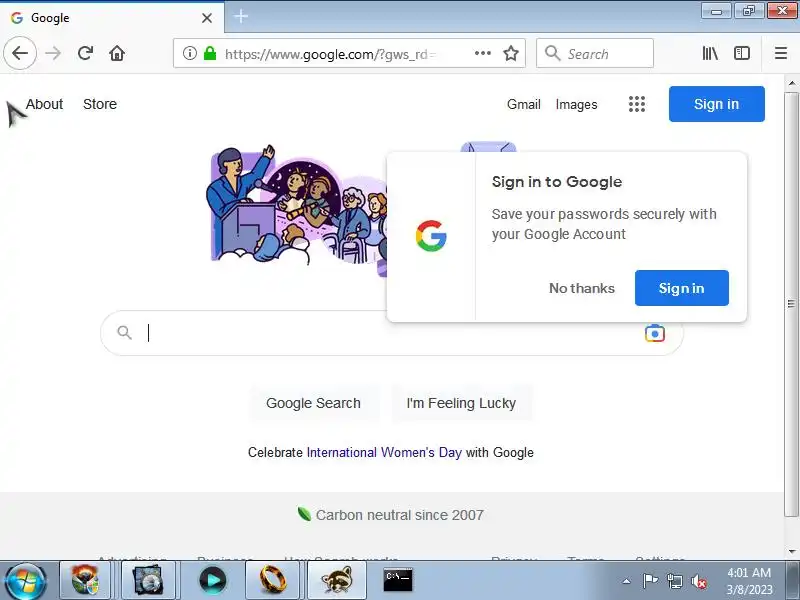Bookmark this page with the star icon

coord(511,53)
